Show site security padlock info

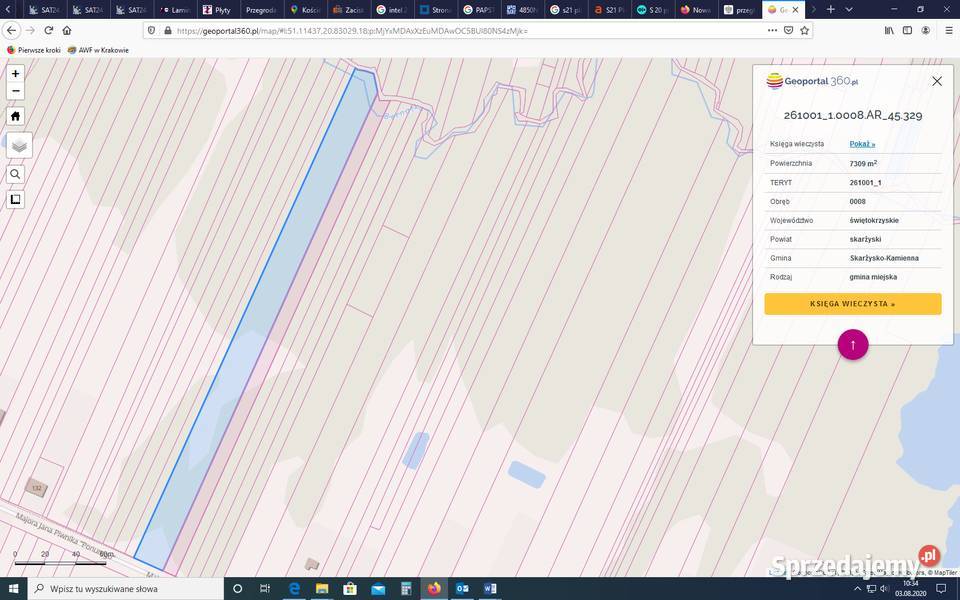[168, 30]
